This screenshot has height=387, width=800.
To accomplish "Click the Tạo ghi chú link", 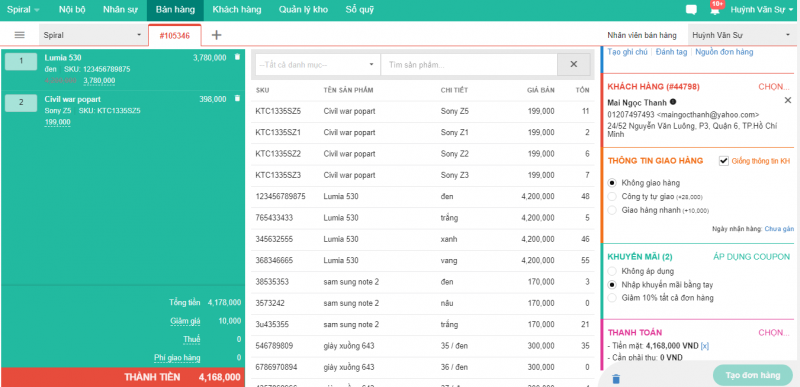I will (627, 52).
